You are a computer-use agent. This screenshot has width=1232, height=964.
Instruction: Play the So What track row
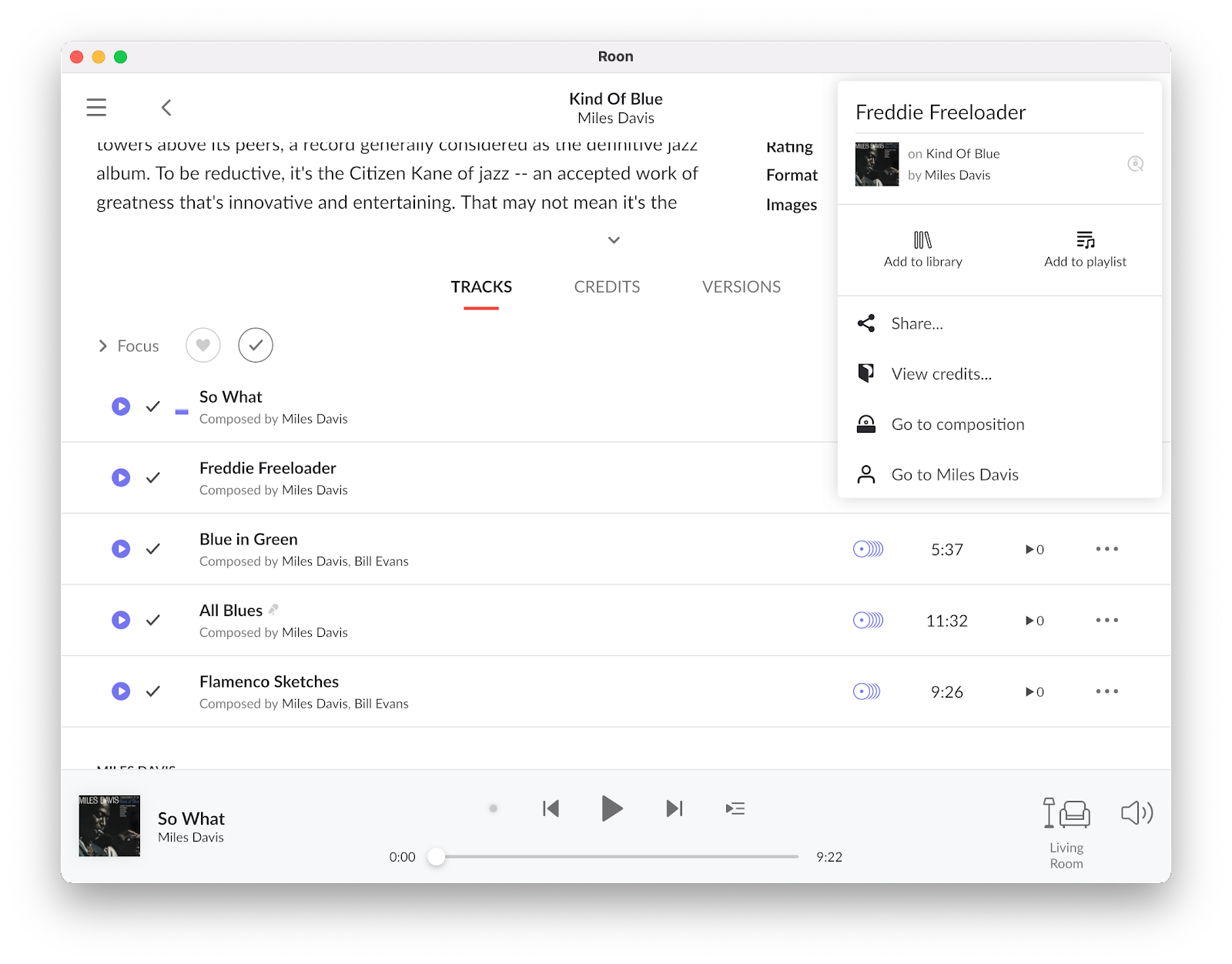(x=121, y=407)
